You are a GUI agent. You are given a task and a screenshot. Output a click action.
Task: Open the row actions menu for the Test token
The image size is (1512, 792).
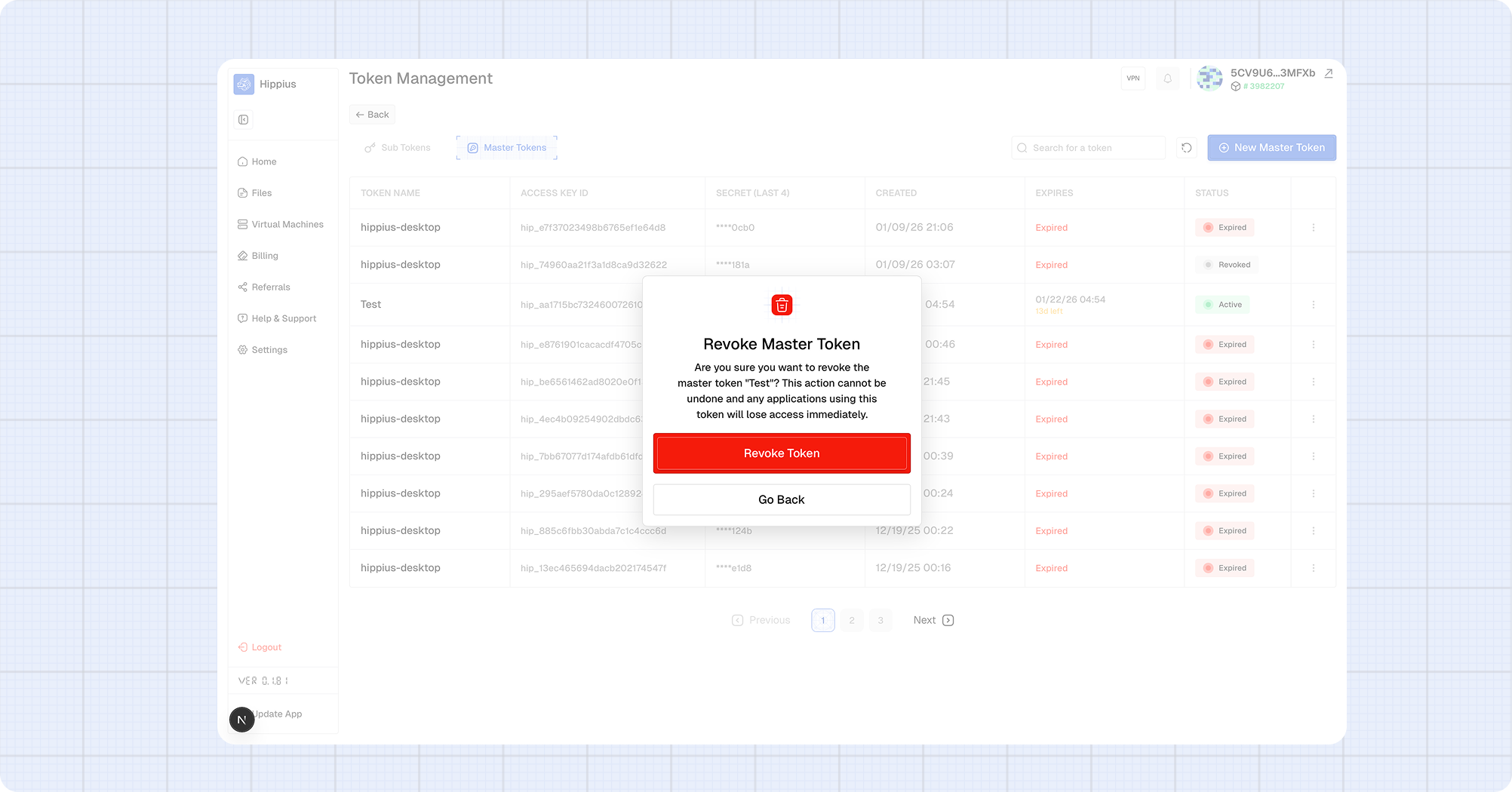[1314, 305]
